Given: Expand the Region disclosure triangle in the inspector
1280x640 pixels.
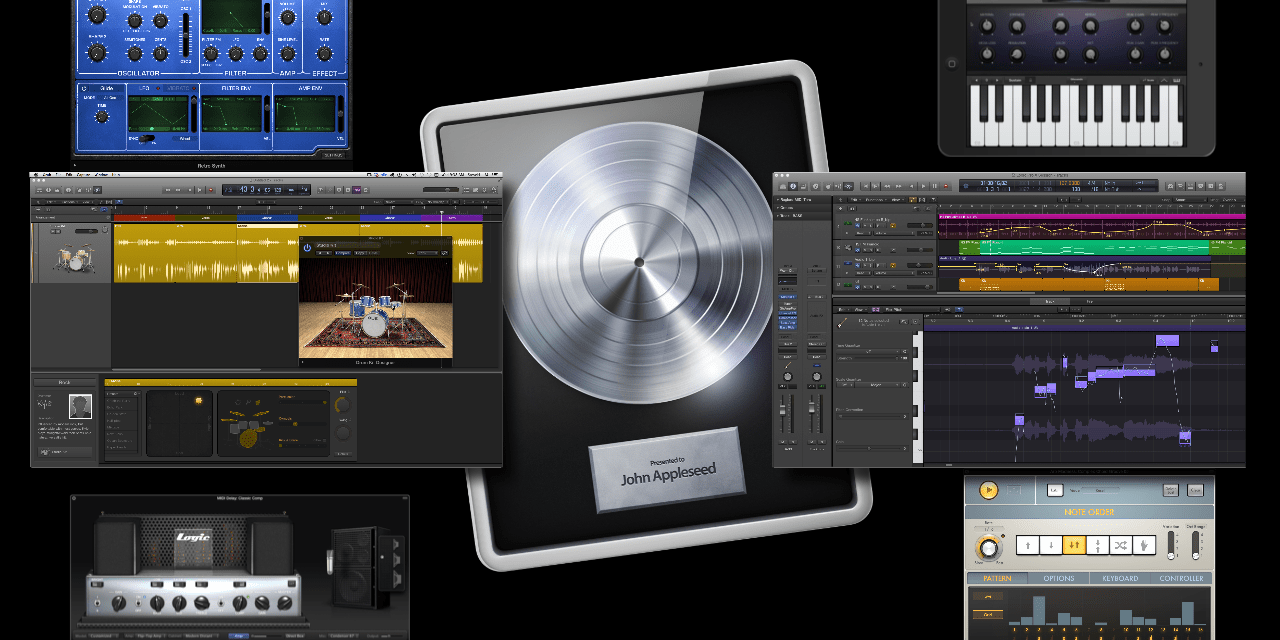Looking at the screenshot, I should (x=778, y=199).
